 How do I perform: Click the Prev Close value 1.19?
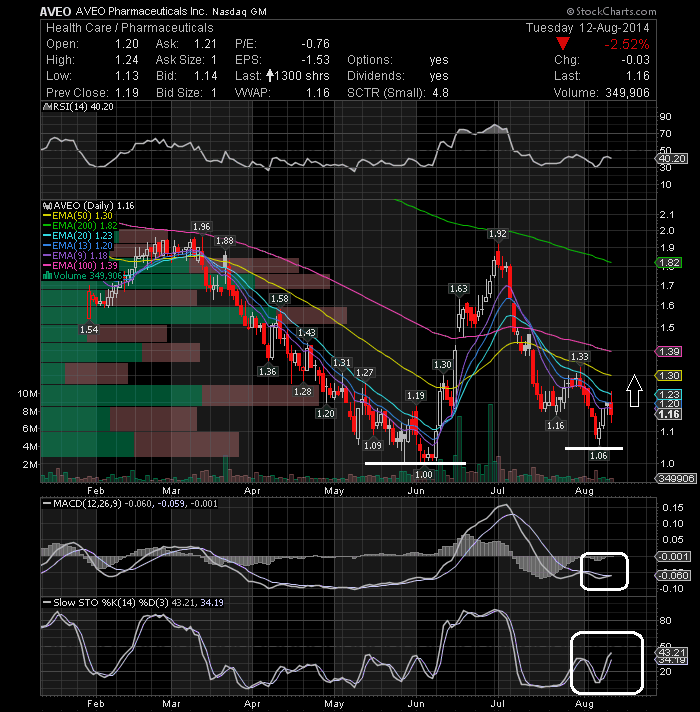[x=126, y=93]
